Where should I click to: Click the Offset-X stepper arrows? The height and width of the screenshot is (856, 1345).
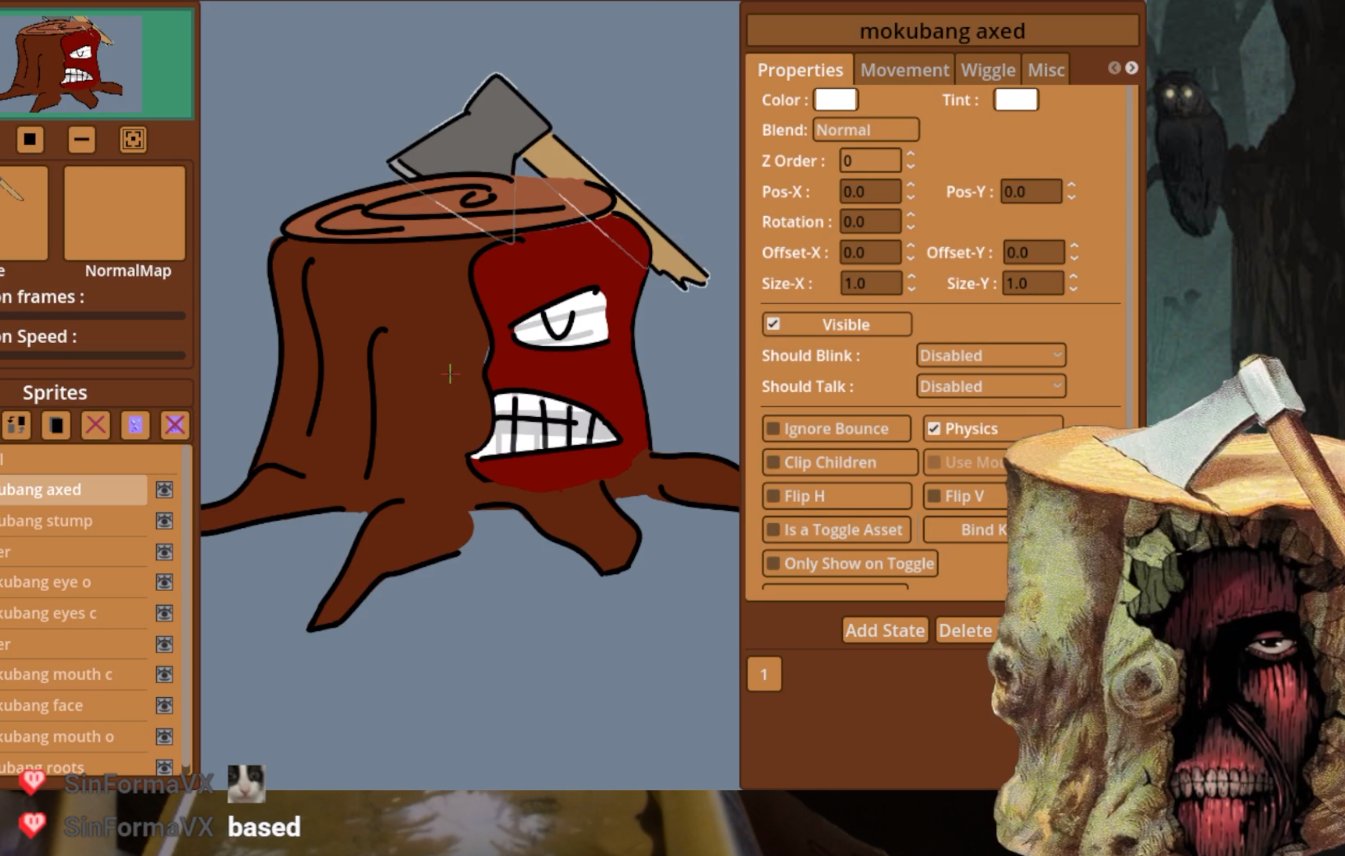pos(911,253)
